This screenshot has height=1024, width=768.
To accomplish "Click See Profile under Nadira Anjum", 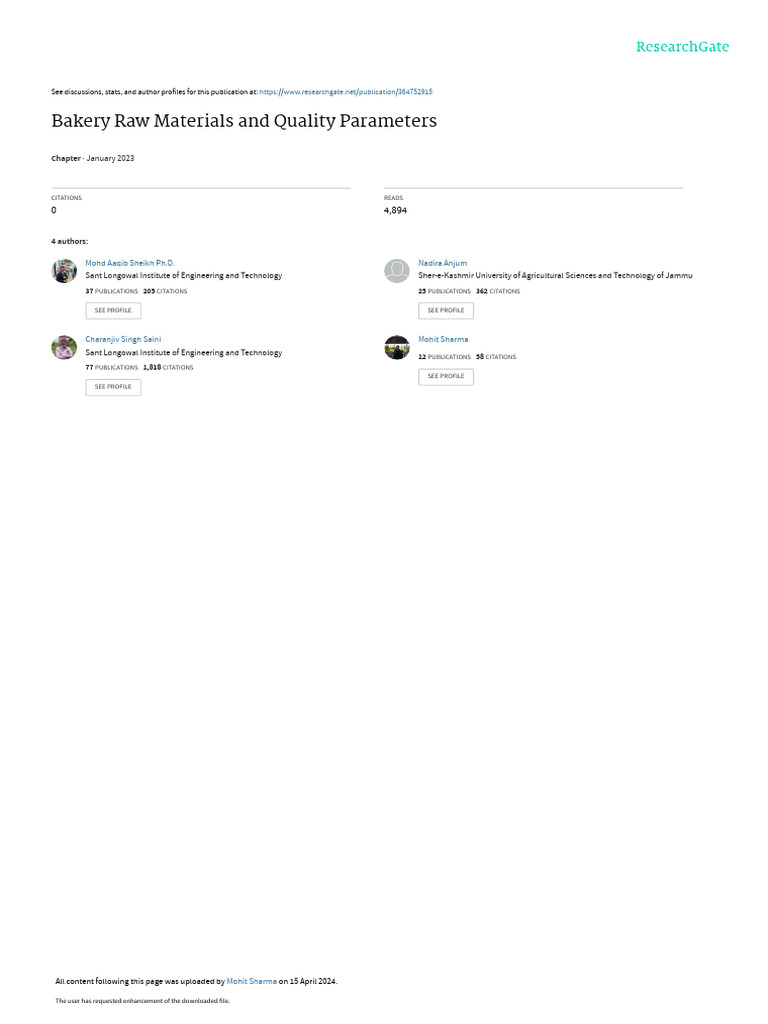I will tap(446, 311).
